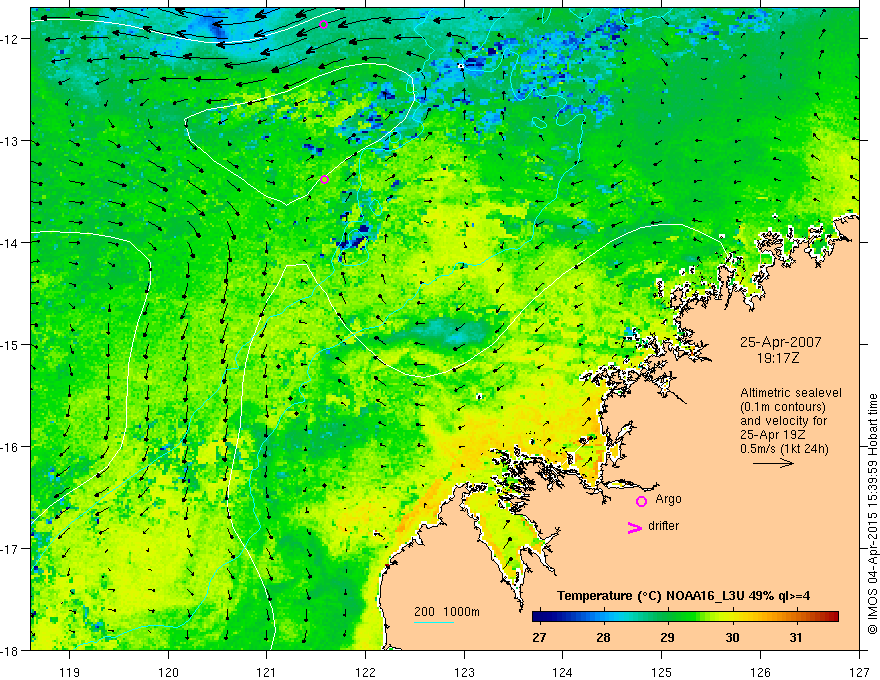Click the color bar tick label 27

[x=539, y=637]
